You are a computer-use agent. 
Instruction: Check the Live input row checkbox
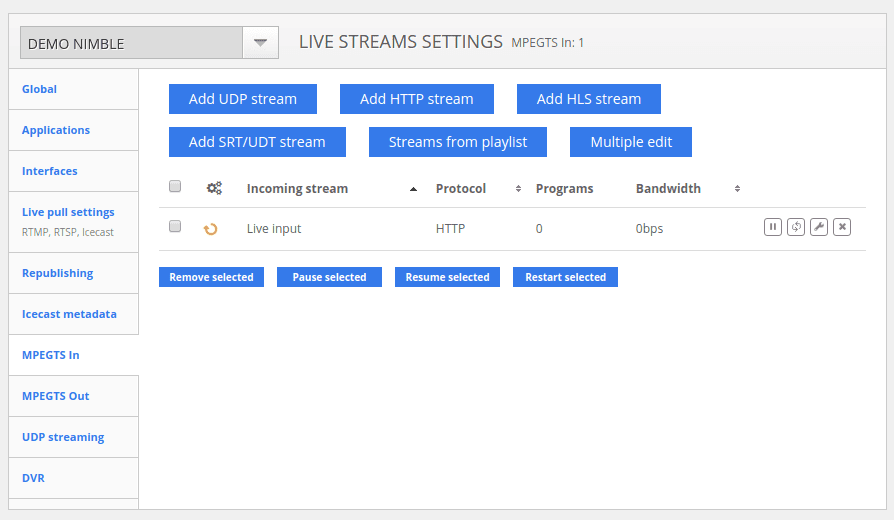point(175,227)
